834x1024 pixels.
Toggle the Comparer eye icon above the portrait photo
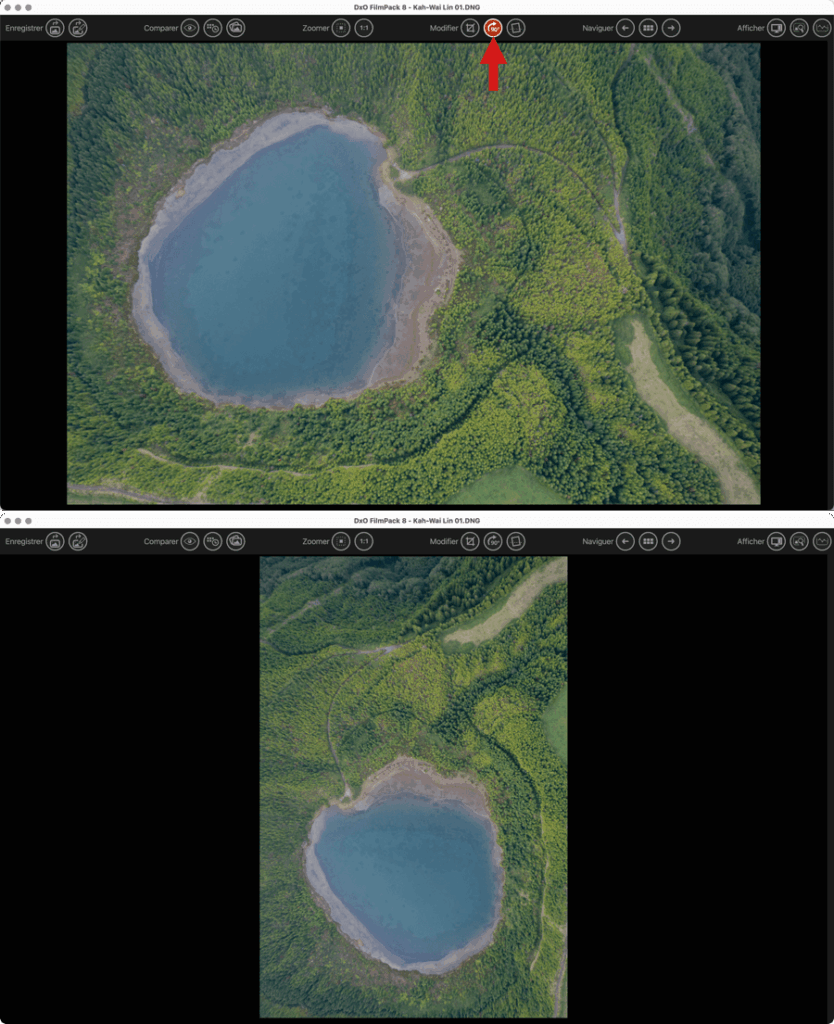[x=190, y=541]
